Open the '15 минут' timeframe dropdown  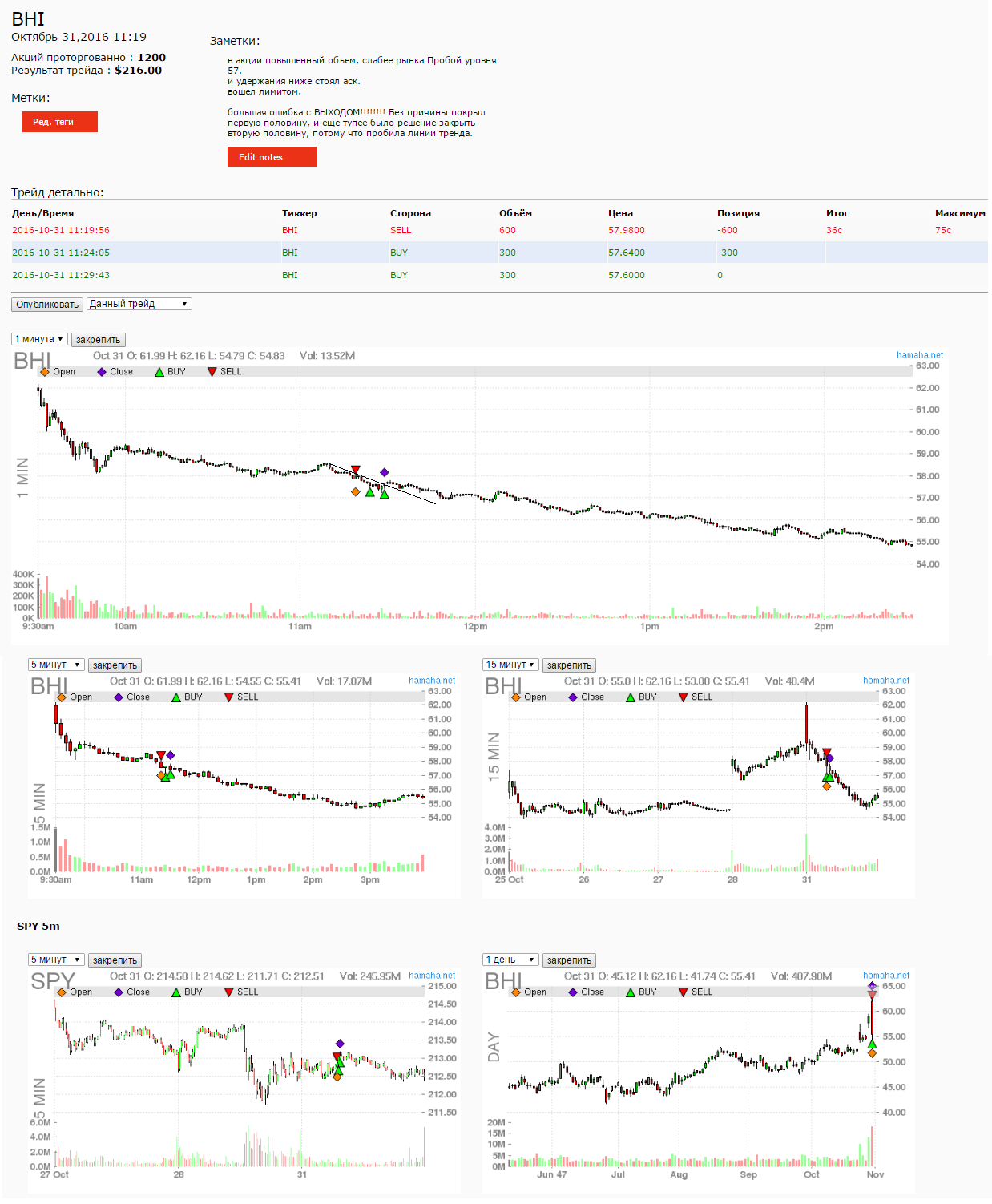(510, 665)
